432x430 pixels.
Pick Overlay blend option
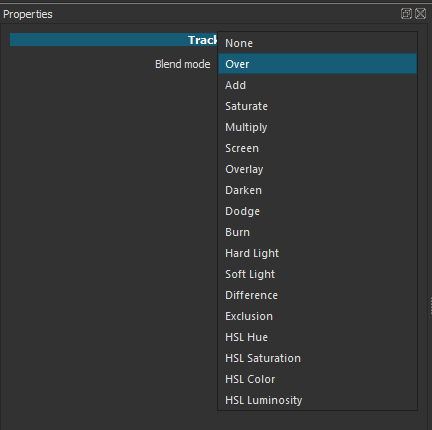[x=317, y=169]
